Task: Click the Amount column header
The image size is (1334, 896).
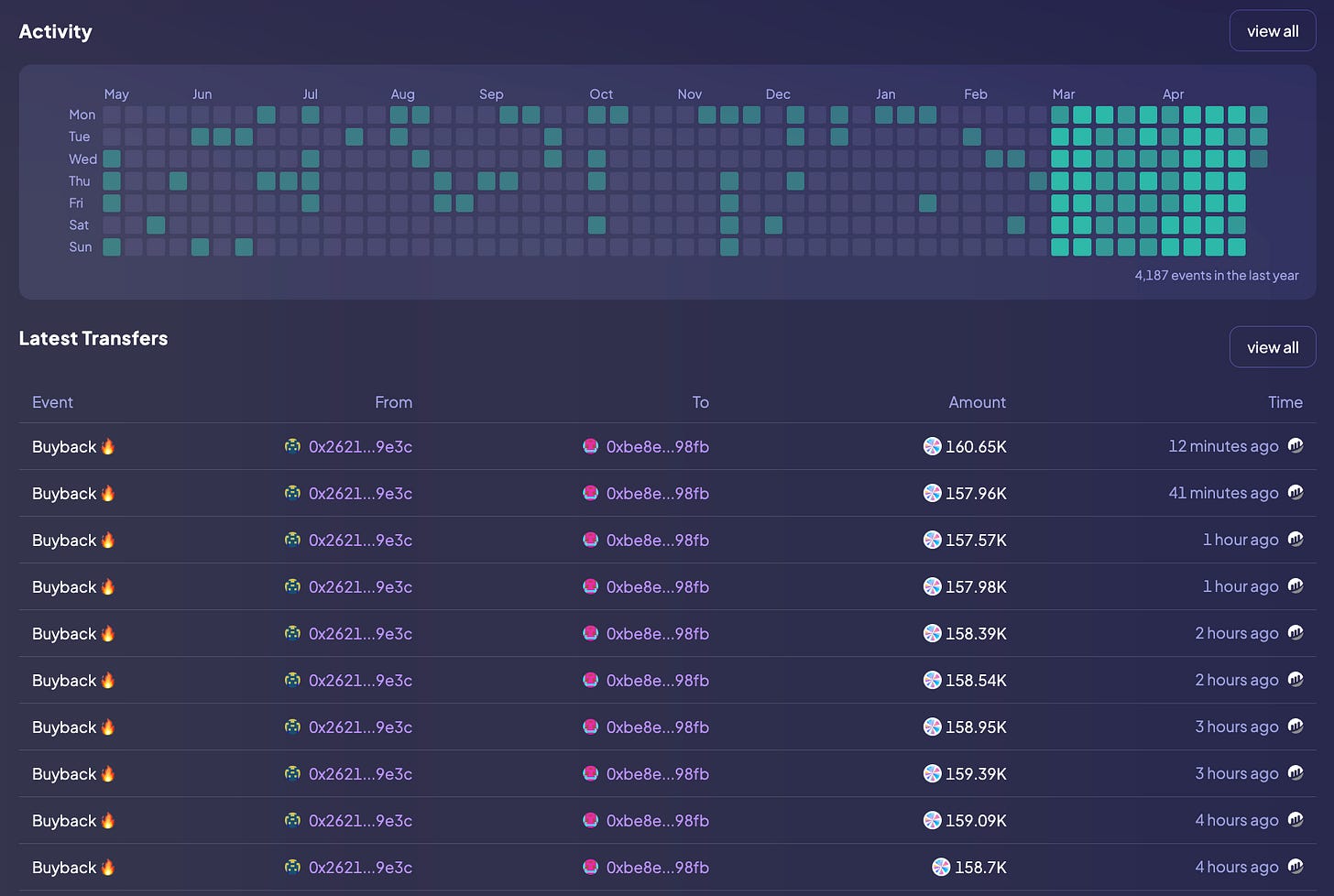Action: pyautogui.click(x=977, y=402)
